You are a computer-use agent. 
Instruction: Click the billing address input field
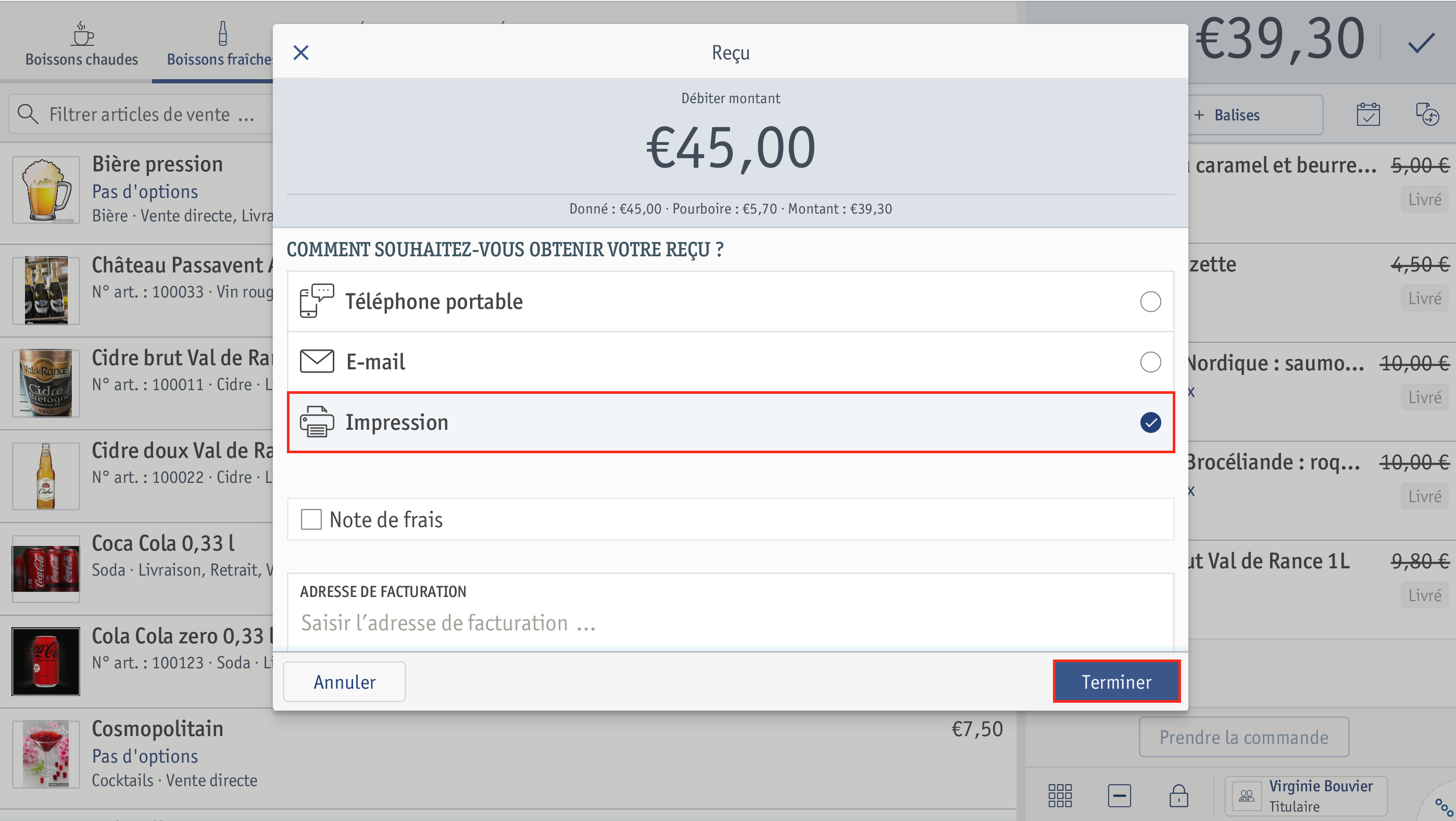point(730,623)
